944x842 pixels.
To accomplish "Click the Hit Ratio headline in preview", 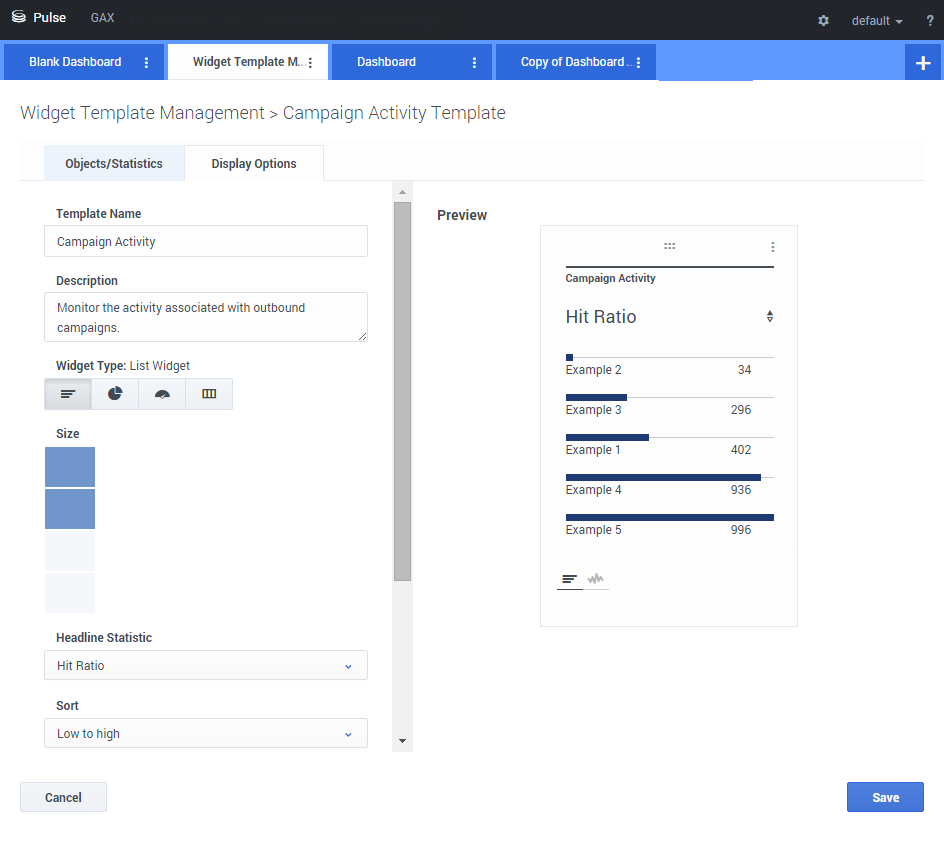I will click(x=601, y=317).
